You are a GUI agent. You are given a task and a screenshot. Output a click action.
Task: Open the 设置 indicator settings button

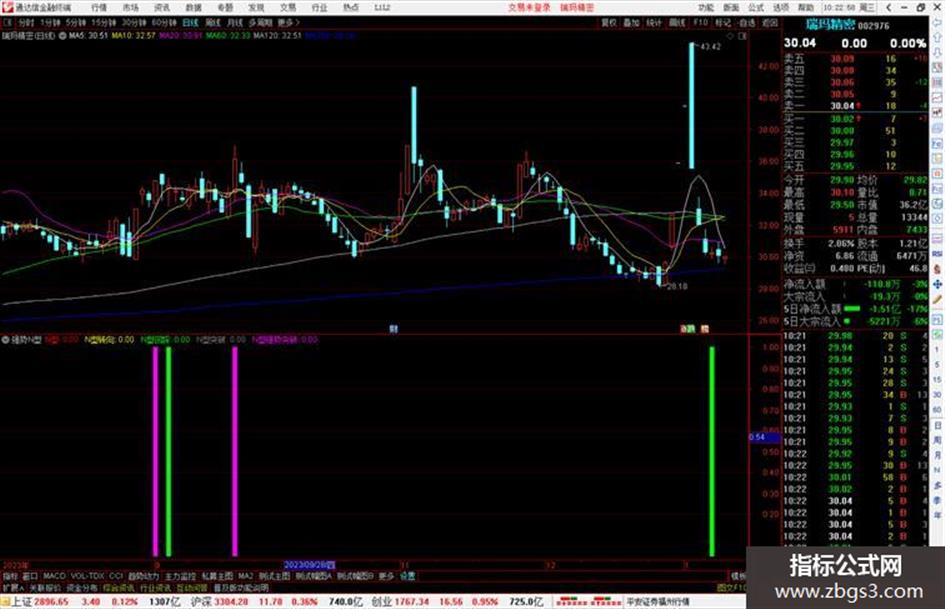pos(407,576)
